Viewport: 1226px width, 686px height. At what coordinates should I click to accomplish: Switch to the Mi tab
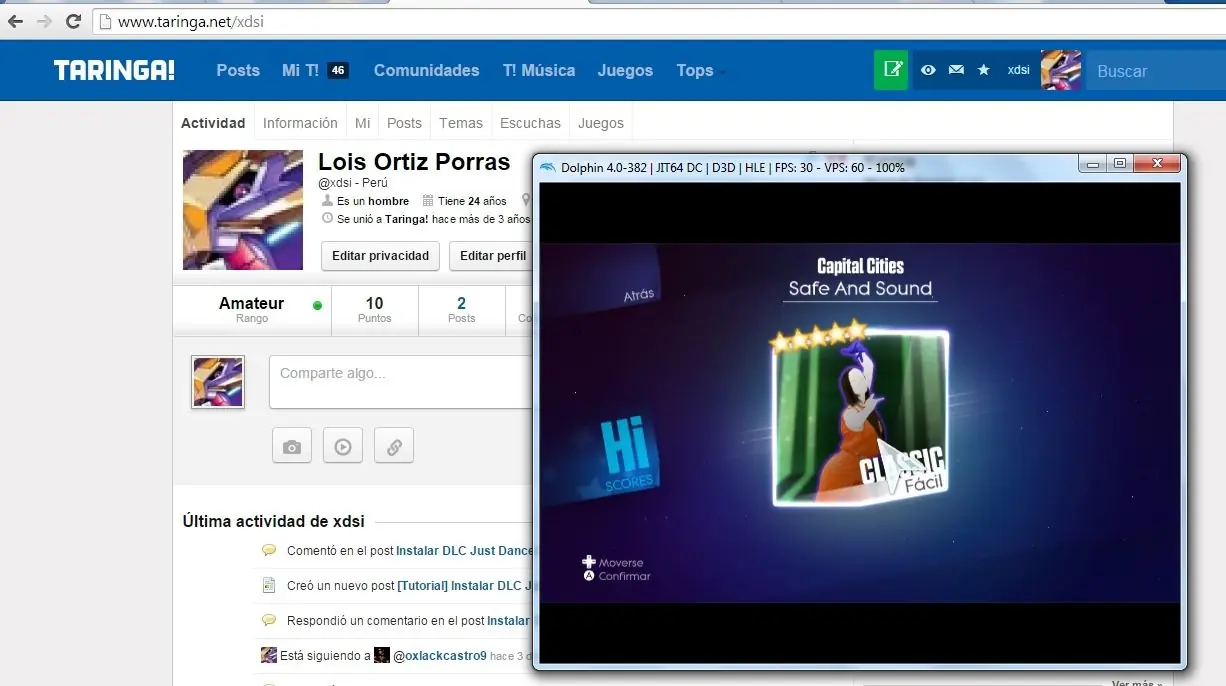point(362,123)
